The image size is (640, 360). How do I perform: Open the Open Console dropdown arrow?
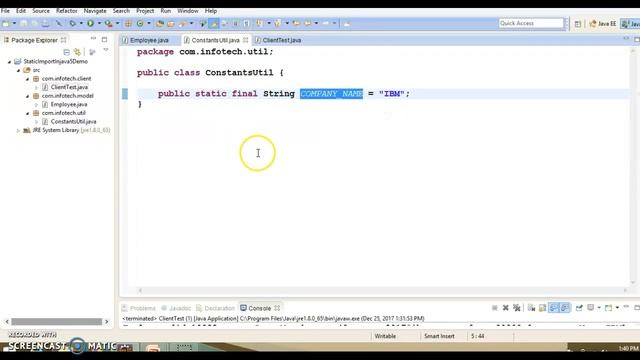pyautogui.click(x=617, y=307)
